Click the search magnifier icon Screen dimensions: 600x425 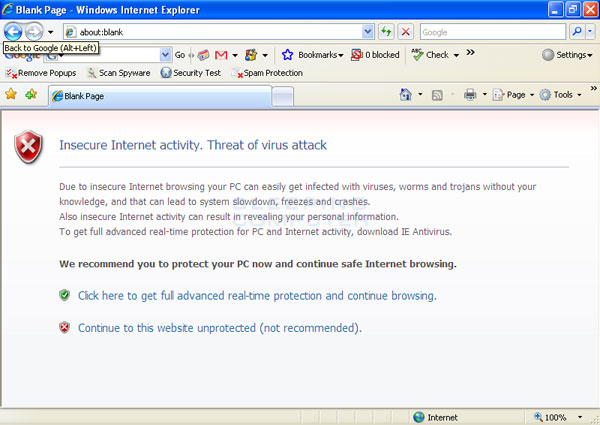(x=576, y=32)
